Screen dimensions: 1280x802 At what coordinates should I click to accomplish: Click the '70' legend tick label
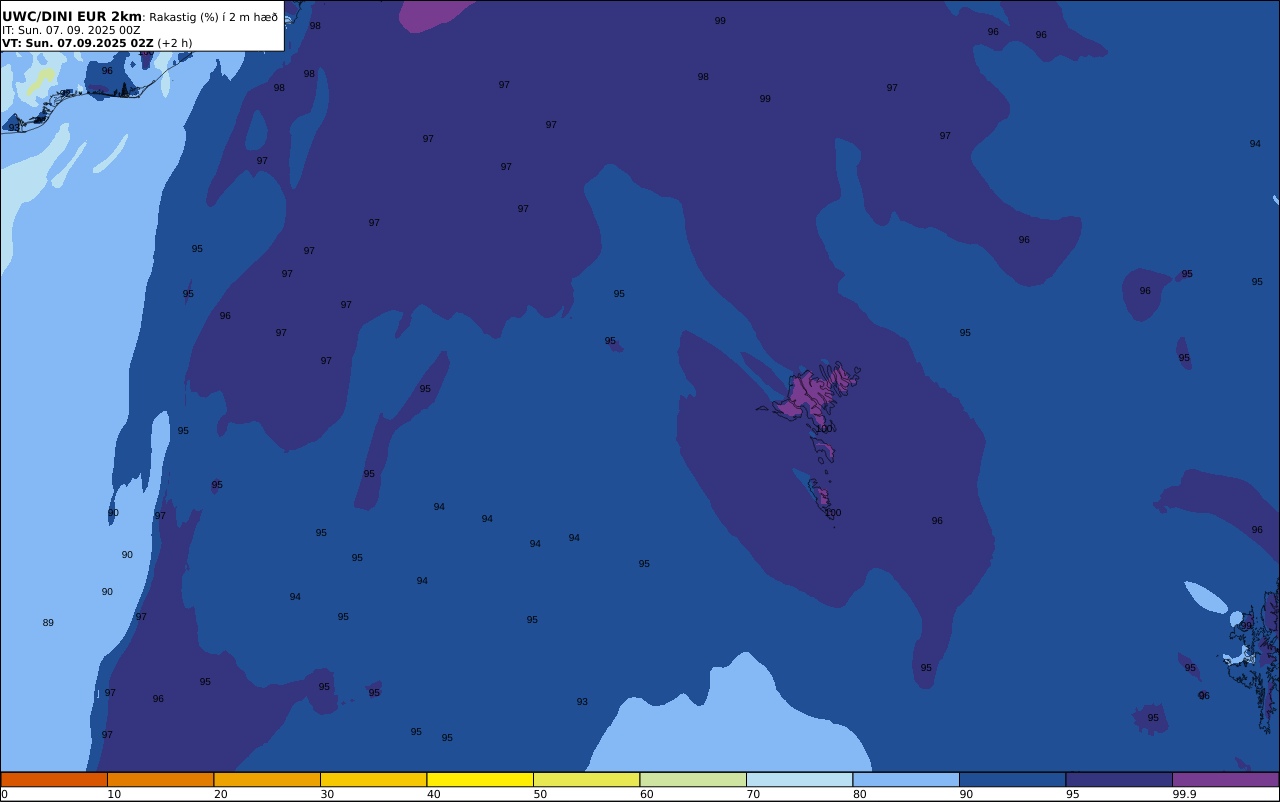(753, 794)
